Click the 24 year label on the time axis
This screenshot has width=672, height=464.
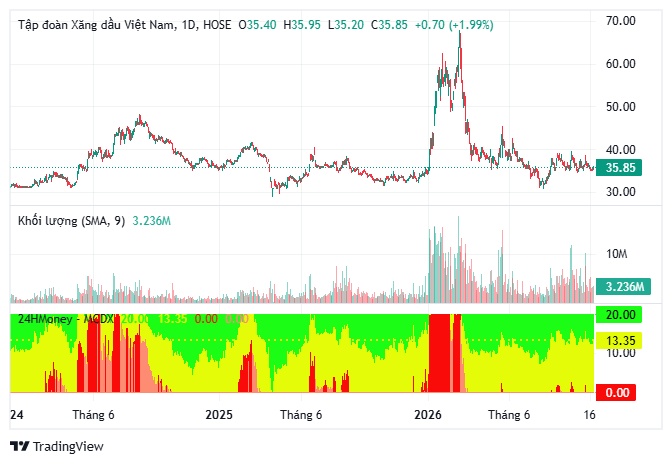(17, 415)
